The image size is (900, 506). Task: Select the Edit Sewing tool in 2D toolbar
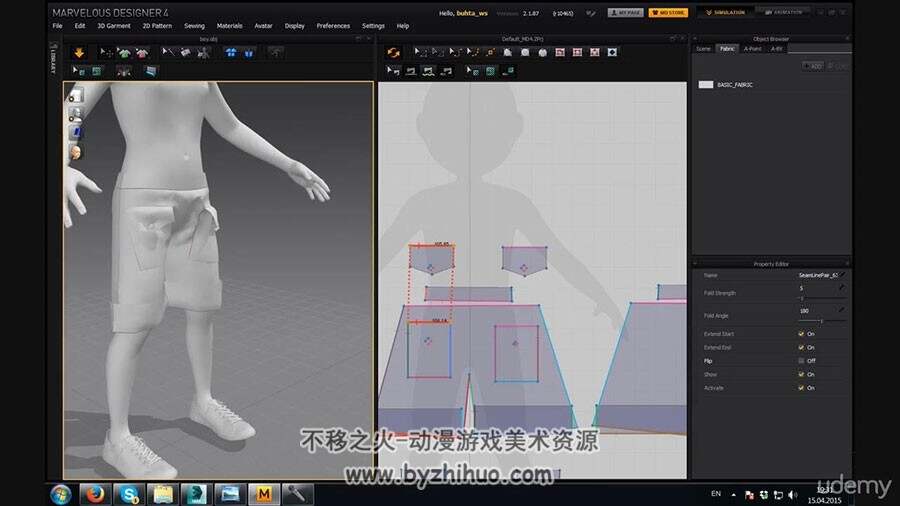(x=393, y=71)
